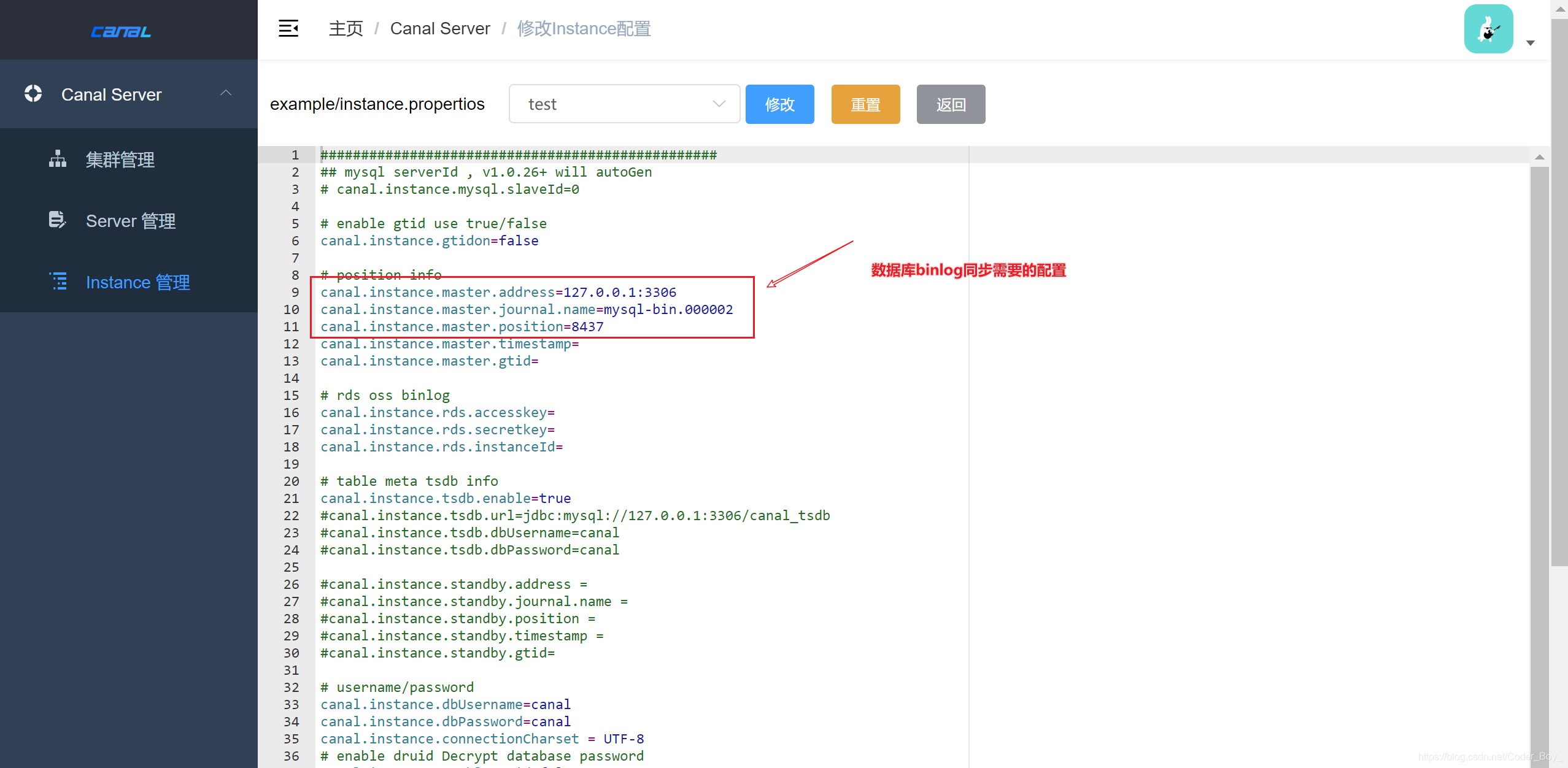1568x768 pixels.
Task: Click the tsdb.url jdbc mysql line
Action: point(575,515)
